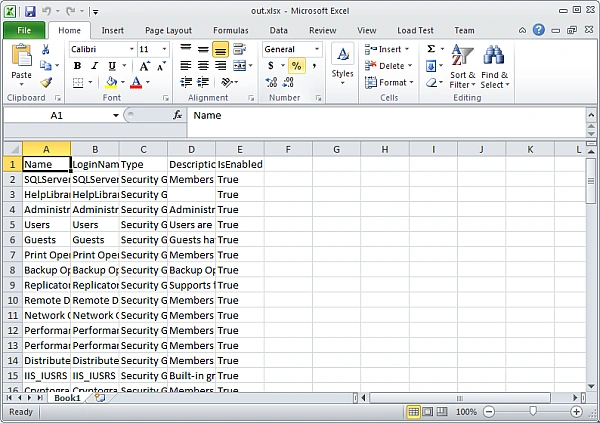Toggle Middle Align button
Viewport: 600px width, 423px height.
(203, 49)
